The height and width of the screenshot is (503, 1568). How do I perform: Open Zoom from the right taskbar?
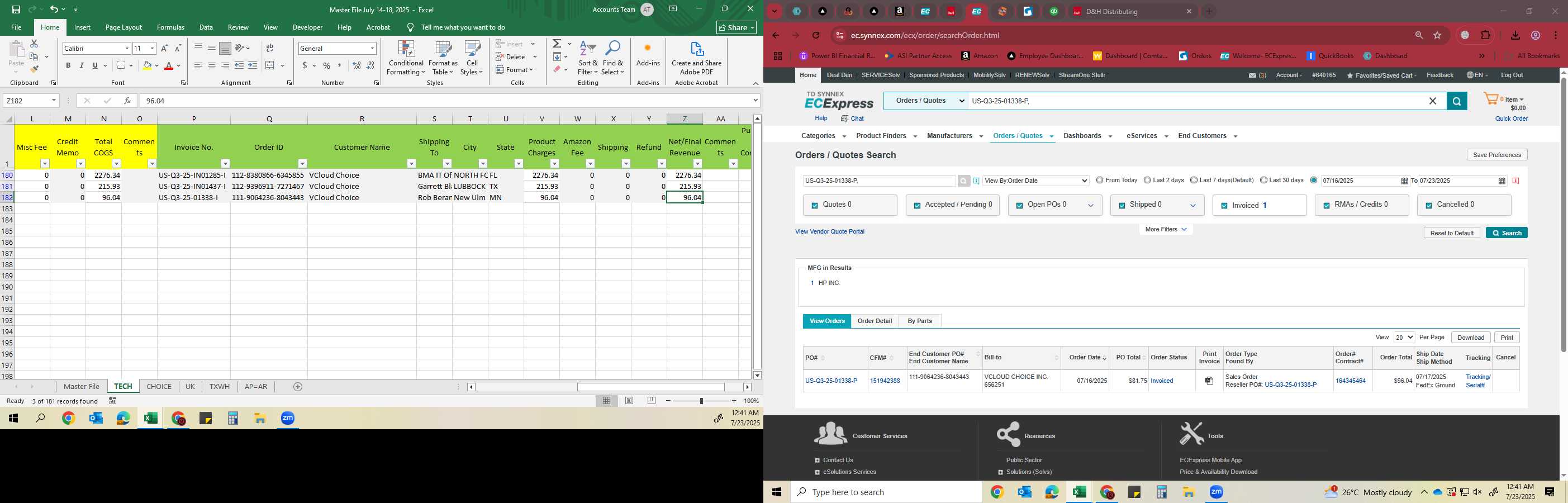(x=1216, y=492)
